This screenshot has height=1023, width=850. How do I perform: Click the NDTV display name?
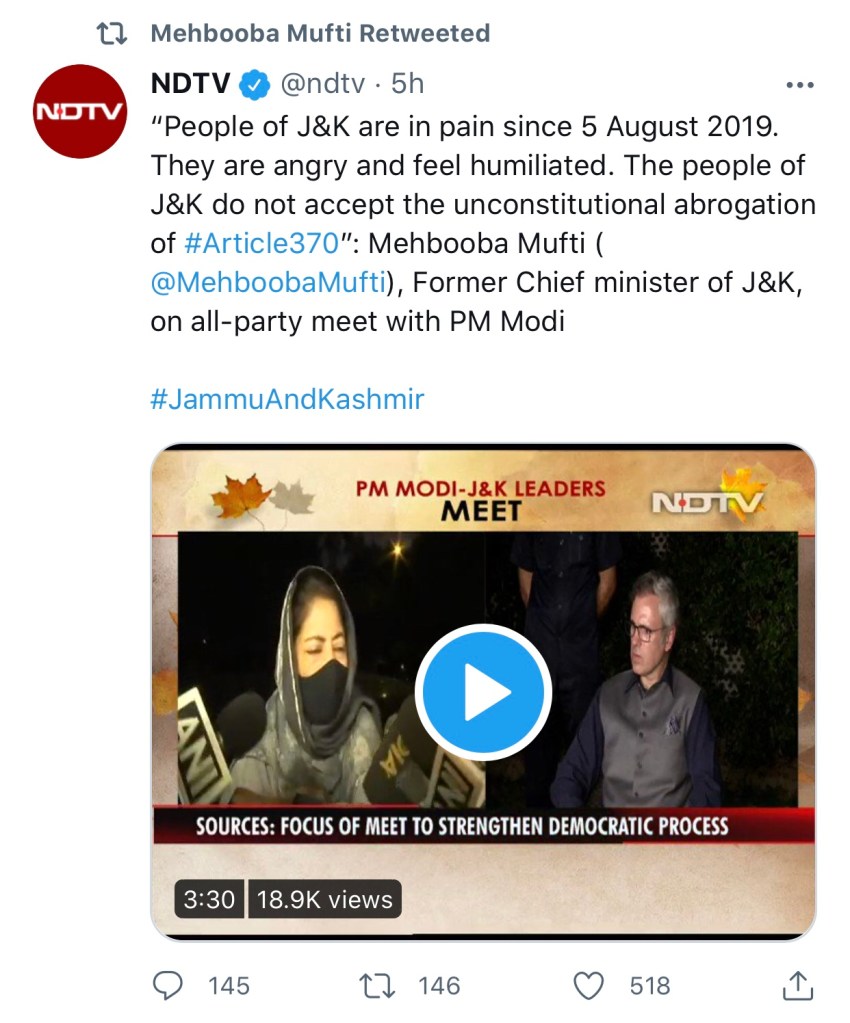[x=190, y=84]
